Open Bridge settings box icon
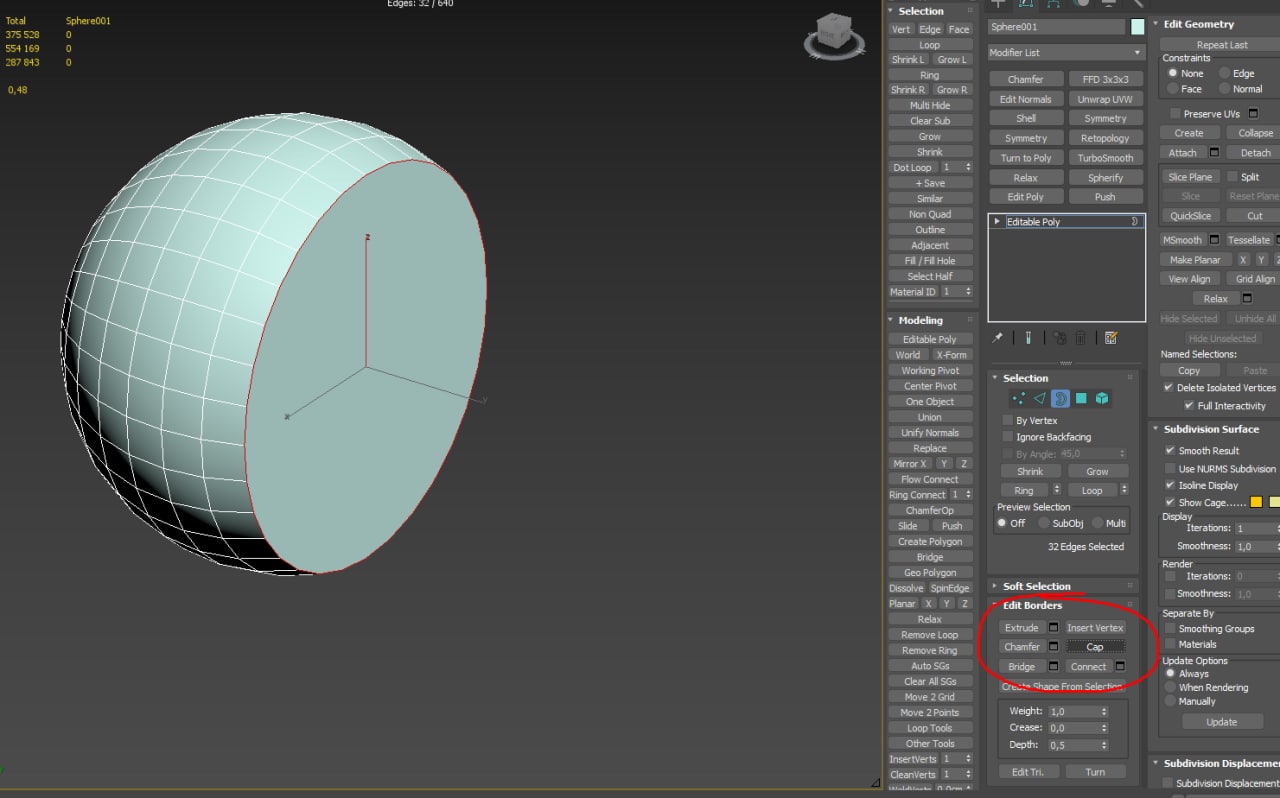This screenshot has height=798, width=1280. coord(1053,666)
